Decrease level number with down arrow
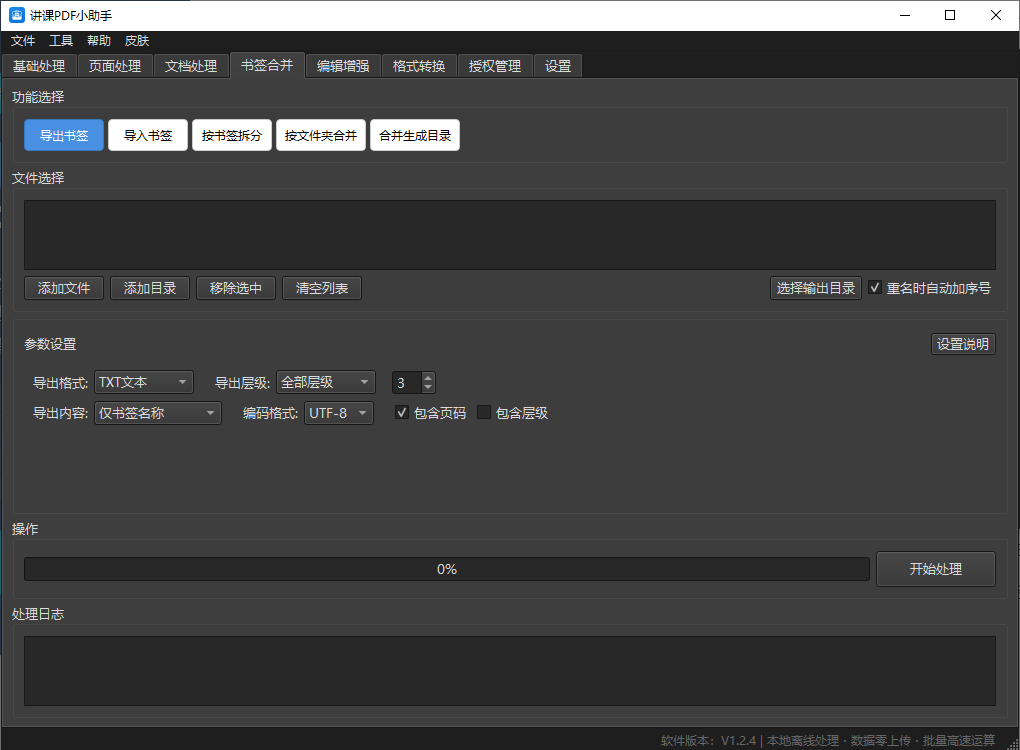This screenshot has height=750, width=1020. 428,388
